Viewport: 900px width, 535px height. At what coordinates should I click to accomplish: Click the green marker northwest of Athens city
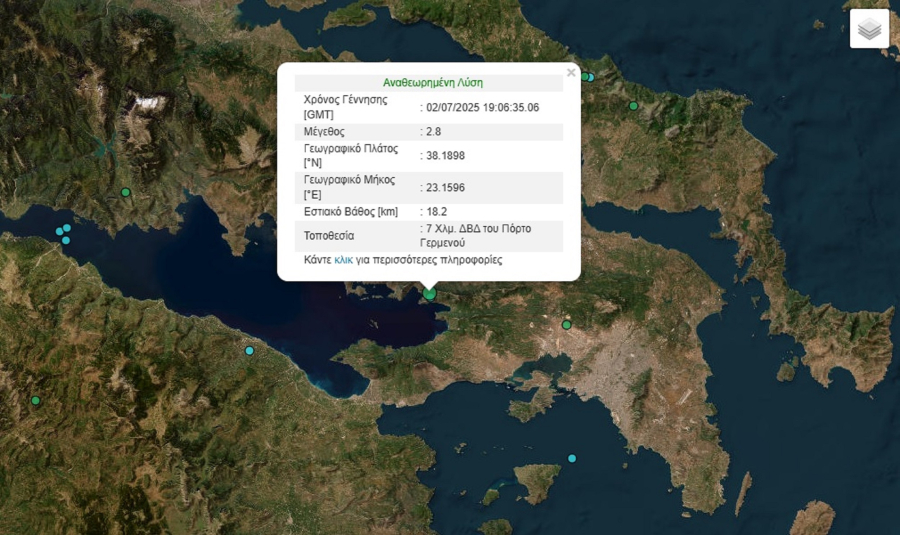point(567,325)
